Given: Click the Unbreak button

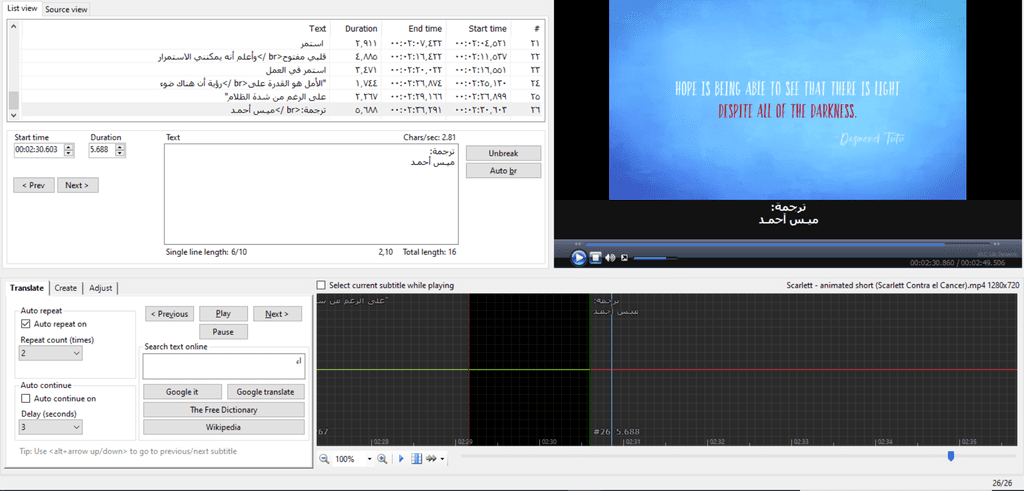Looking at the screenshot, I should click(504, 153).
